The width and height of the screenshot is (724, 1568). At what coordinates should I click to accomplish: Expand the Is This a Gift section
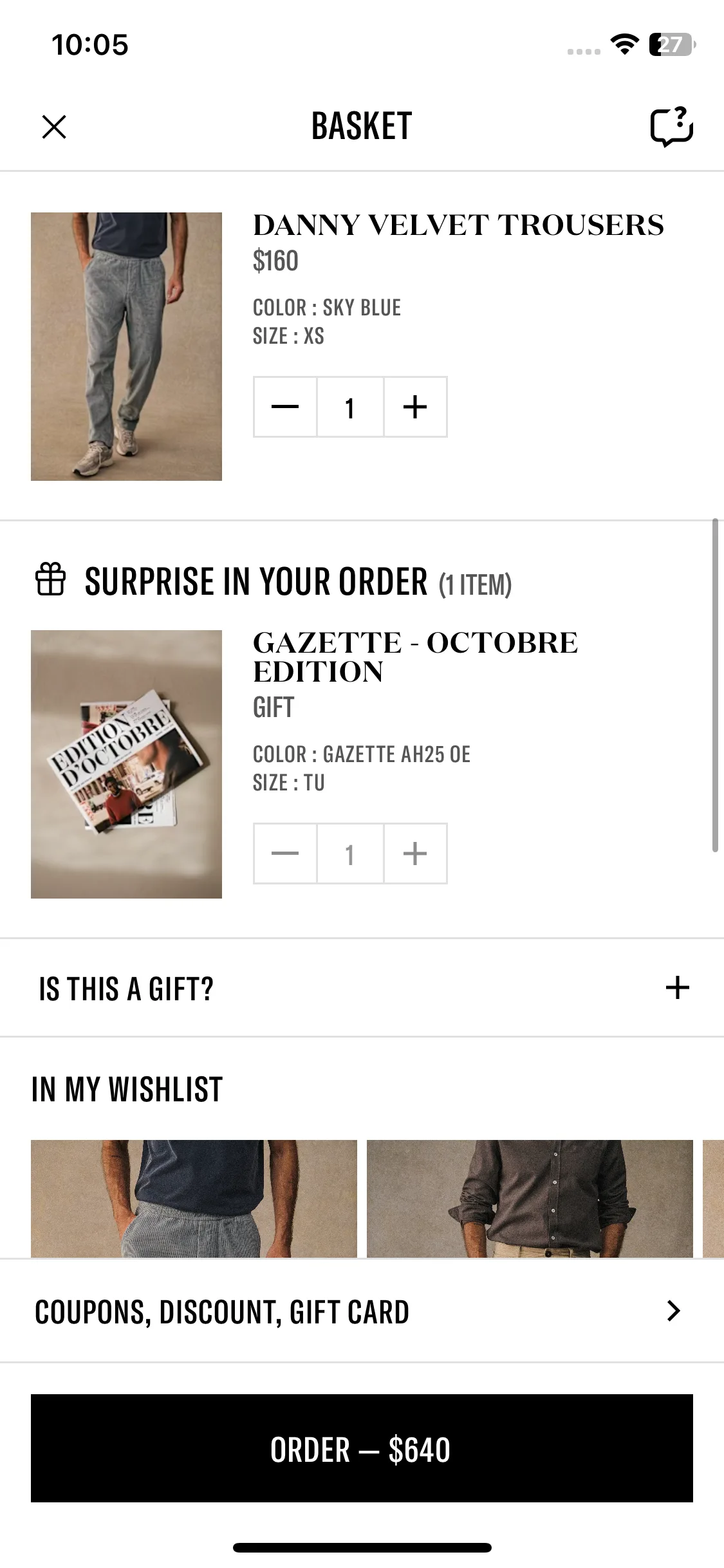point(126,988)
